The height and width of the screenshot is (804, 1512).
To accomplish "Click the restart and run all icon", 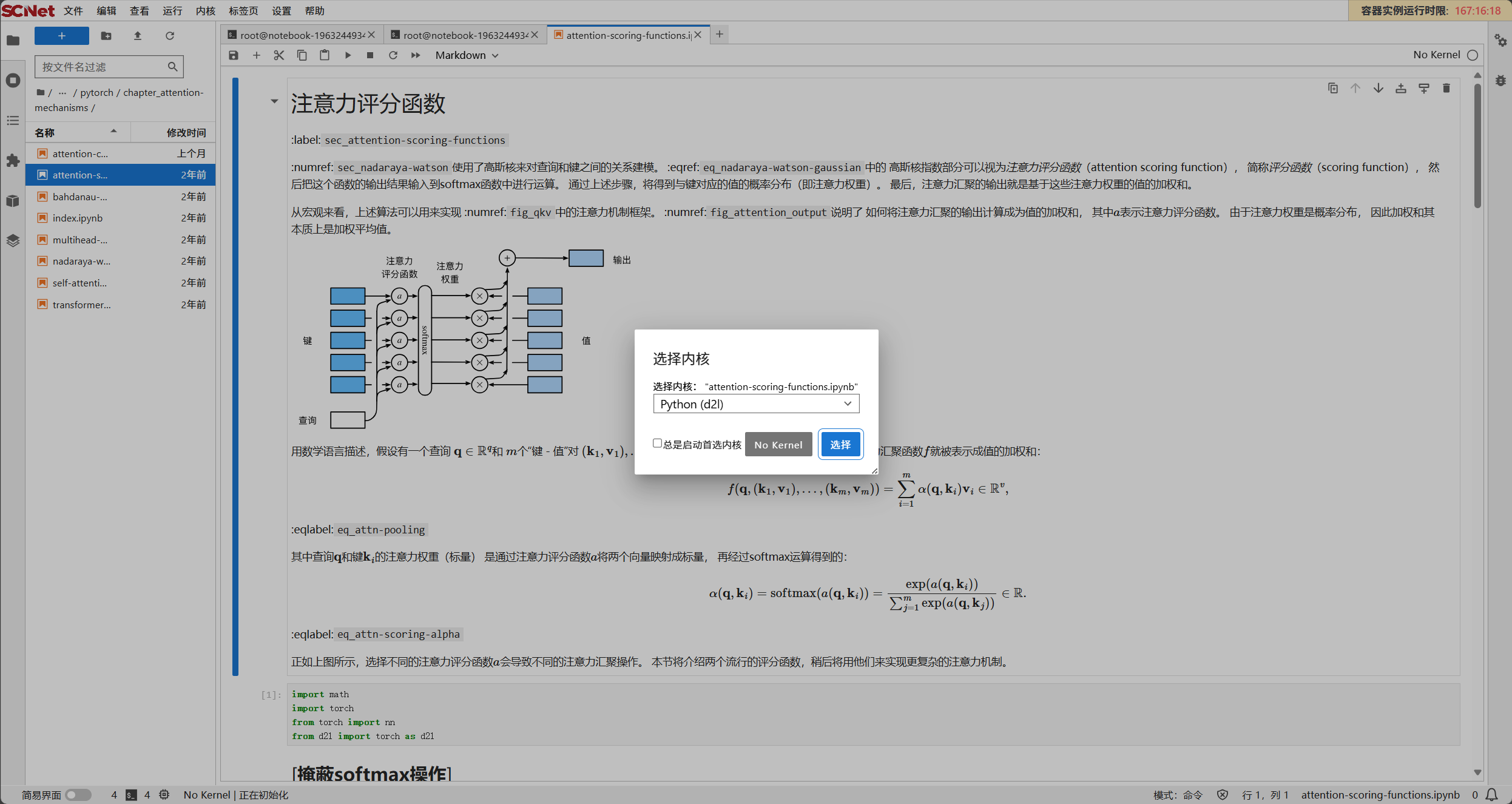I will pyautogui.click(x=416, y=55).
